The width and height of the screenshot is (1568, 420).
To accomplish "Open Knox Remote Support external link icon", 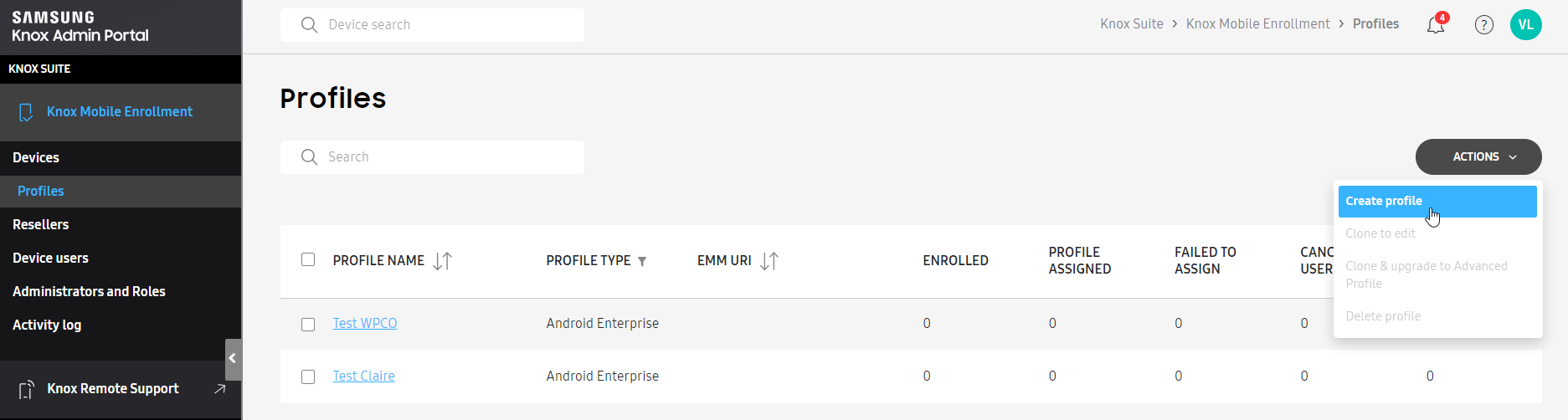I will (x=220, y=388).
